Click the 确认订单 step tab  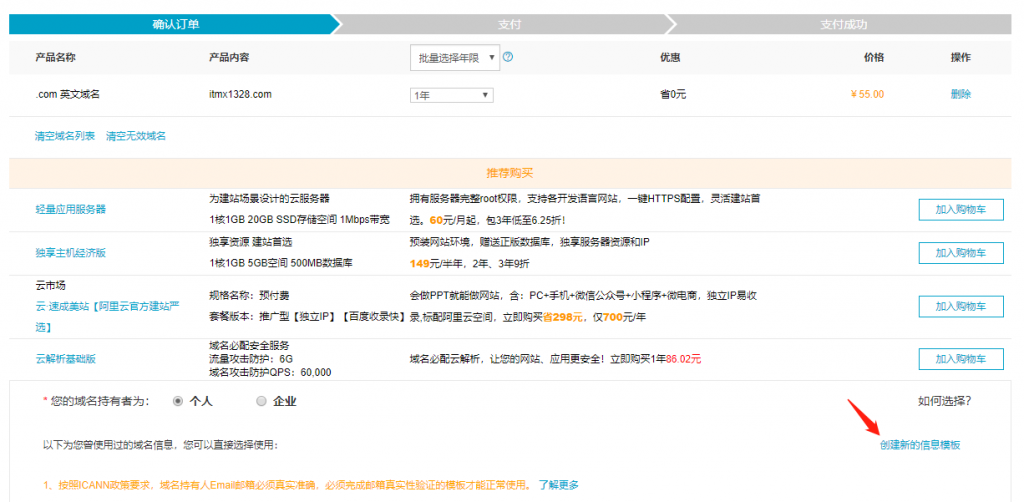point(170,24)
